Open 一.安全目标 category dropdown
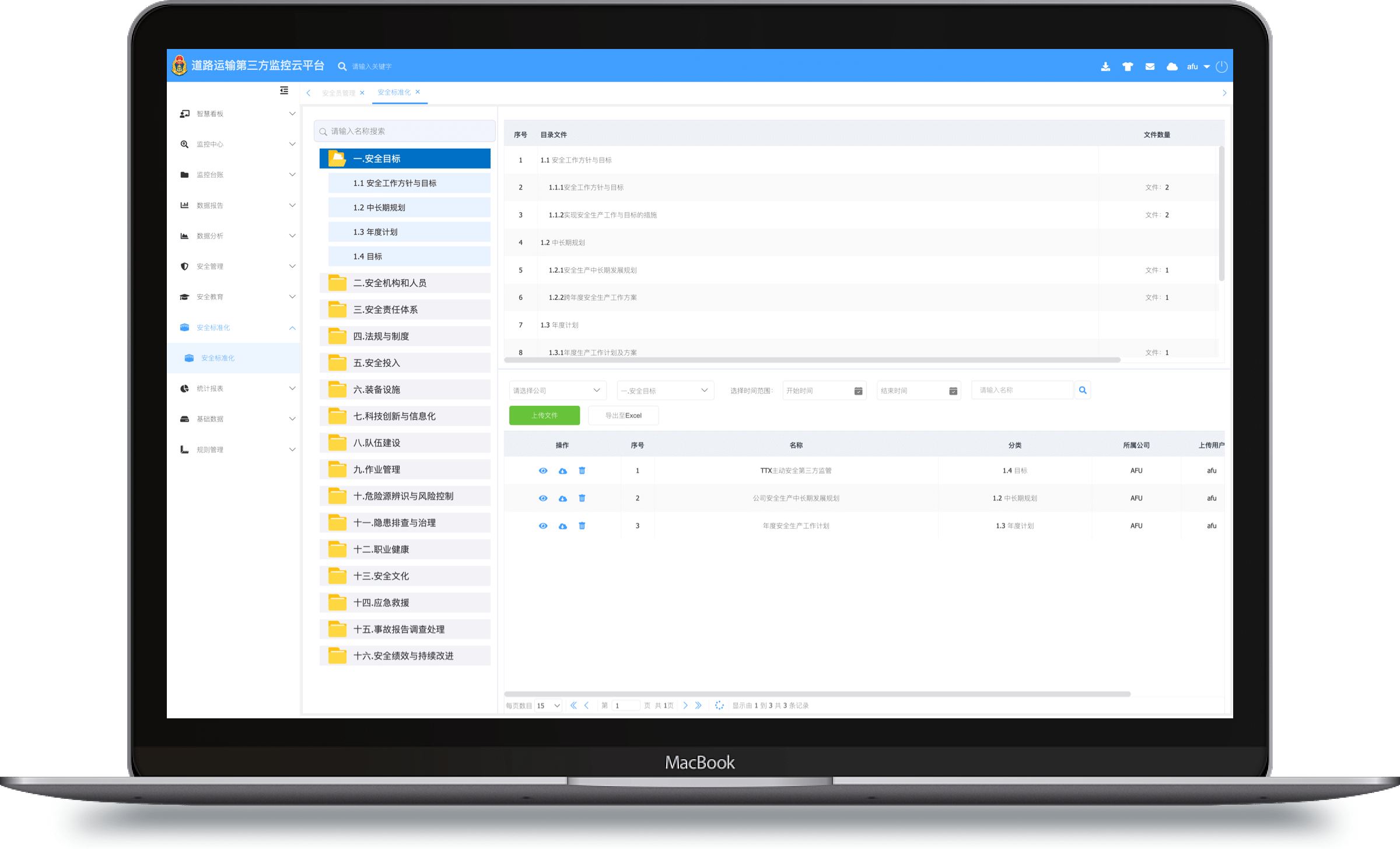1400x849 pixels. (x=665, y=390)
